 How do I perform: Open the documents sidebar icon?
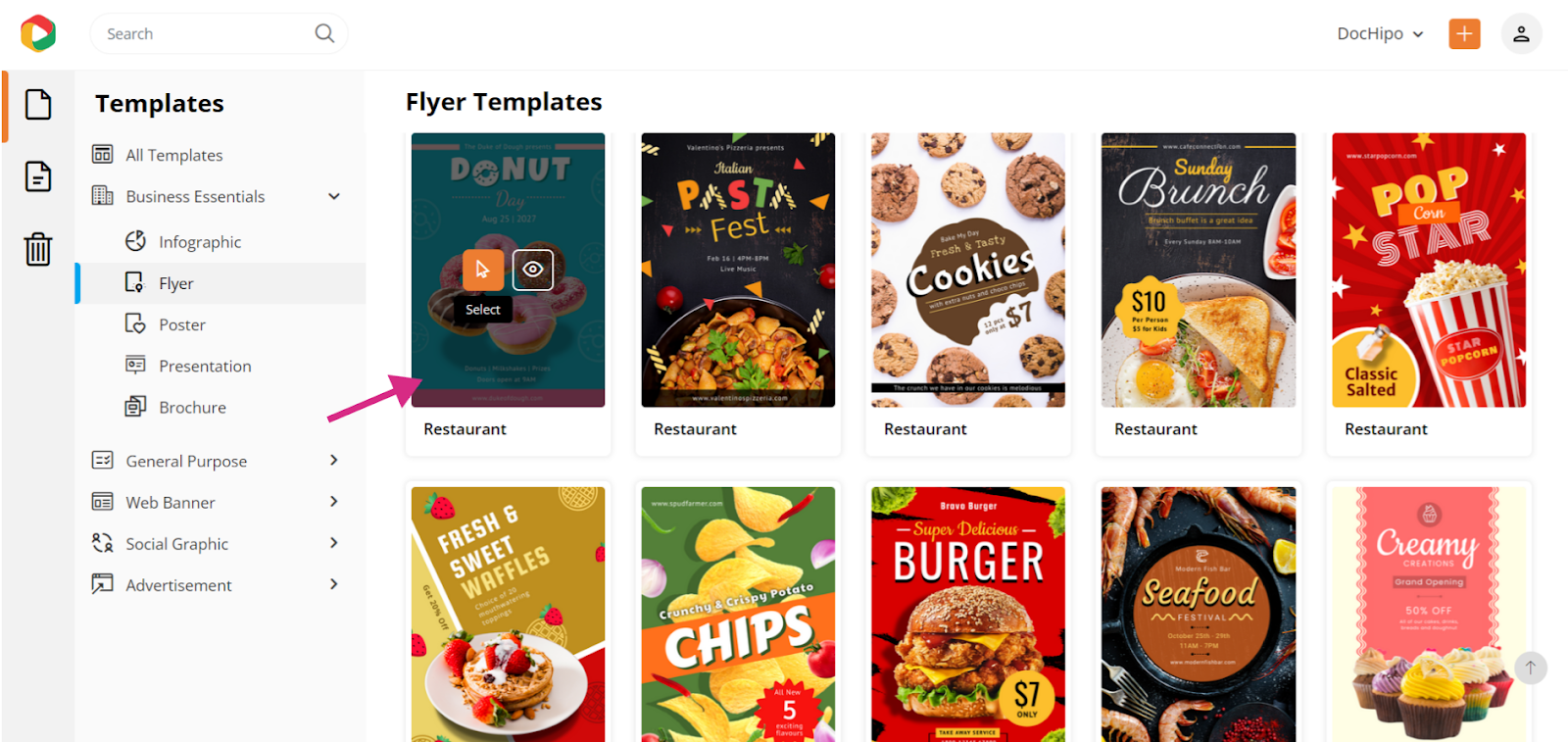[x=38, y=176]
